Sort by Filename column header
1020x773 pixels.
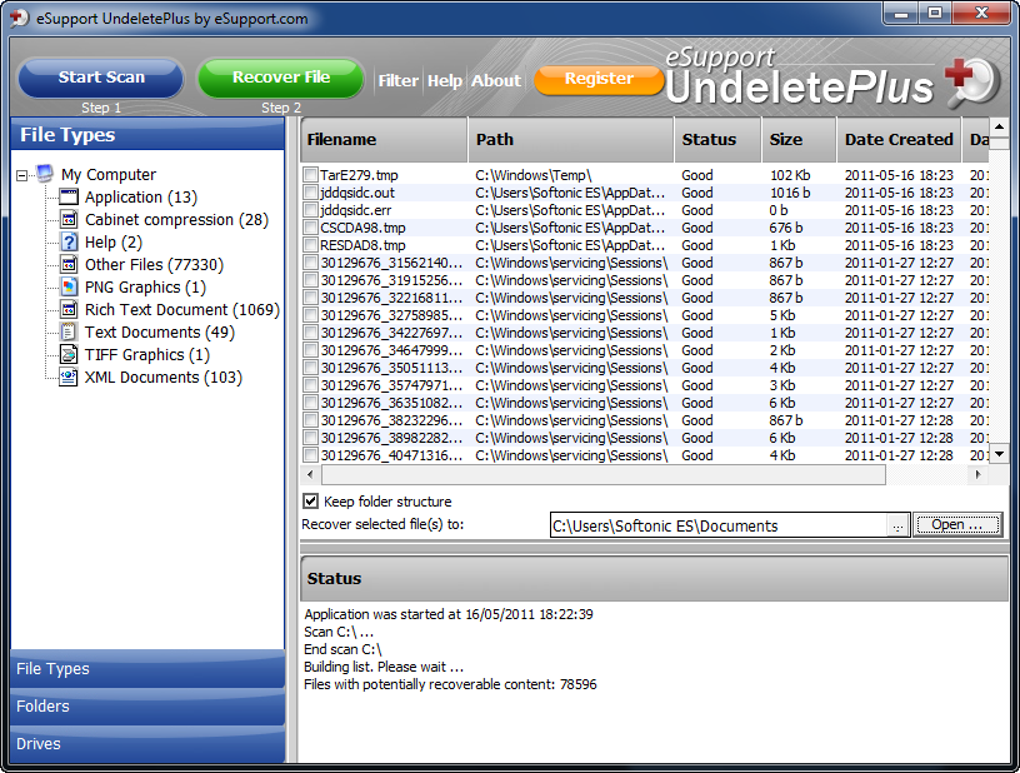(384, 139)
